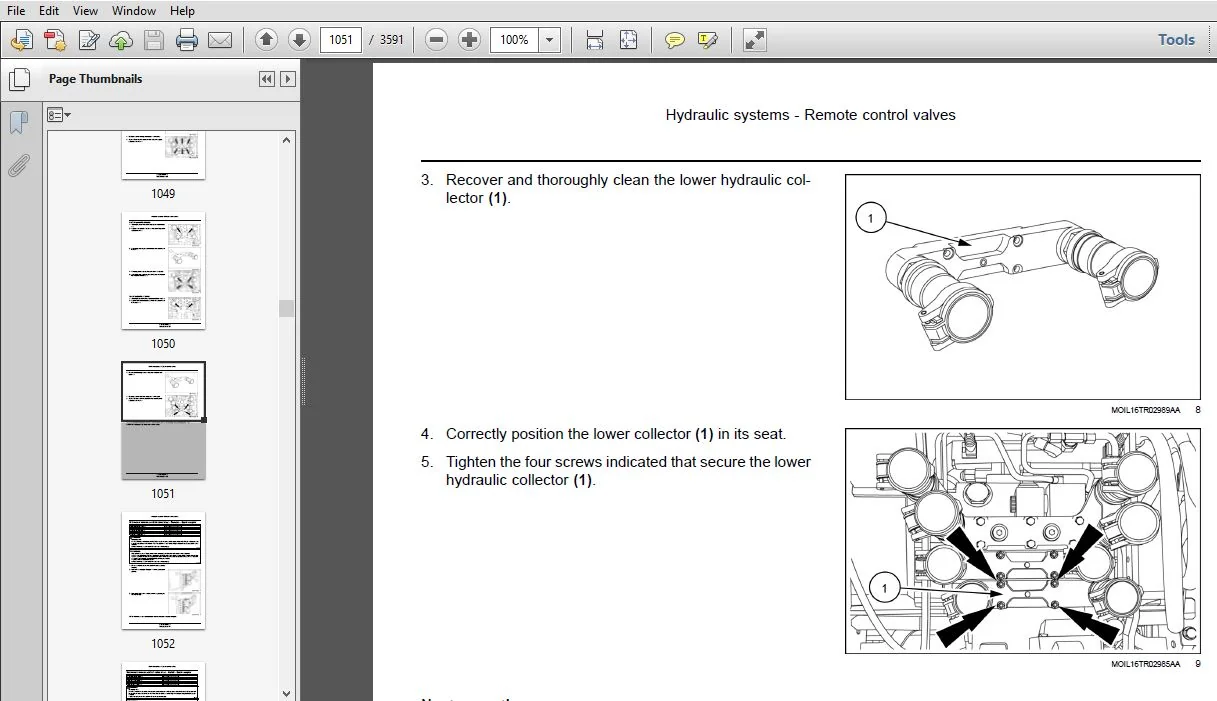Click the thumbnail scrollbar up arrow
The height and width of the screenshot is (701, 1217).
[x=287, y=141]
